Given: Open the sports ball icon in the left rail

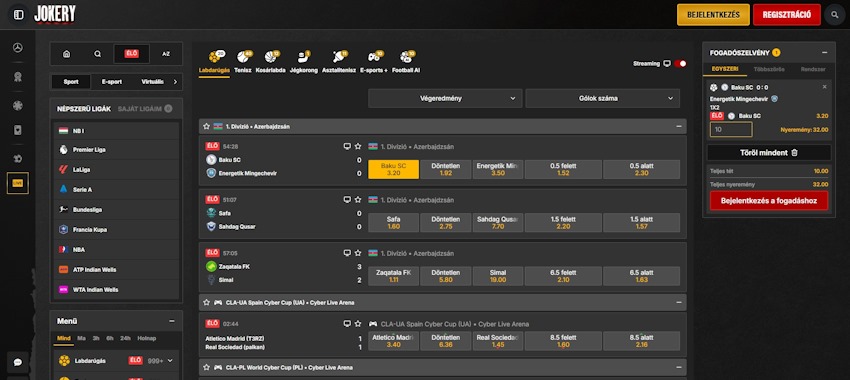Looking at the screenshot, I should [17, 48].
